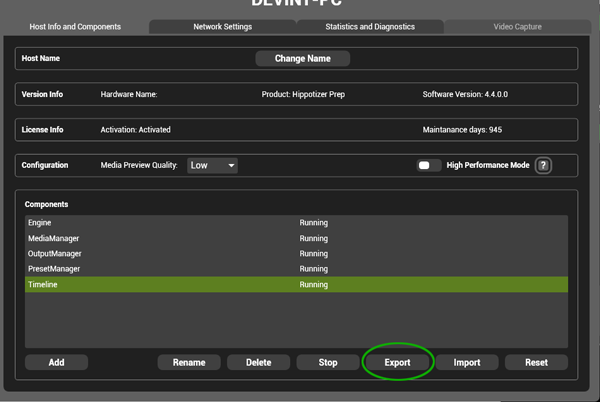Reset the components
600x402 pixels.
536,362
